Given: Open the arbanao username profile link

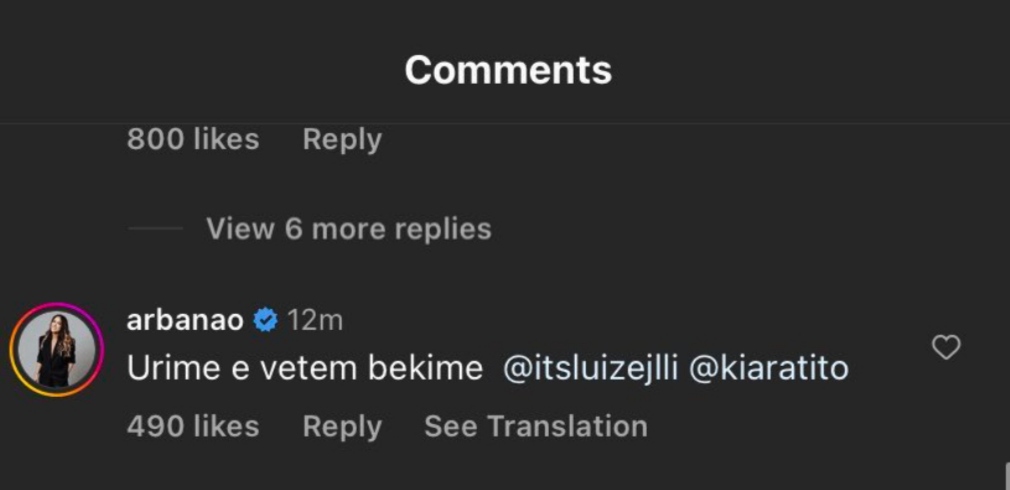Looking at the screenshot, I should pos(186,320).
